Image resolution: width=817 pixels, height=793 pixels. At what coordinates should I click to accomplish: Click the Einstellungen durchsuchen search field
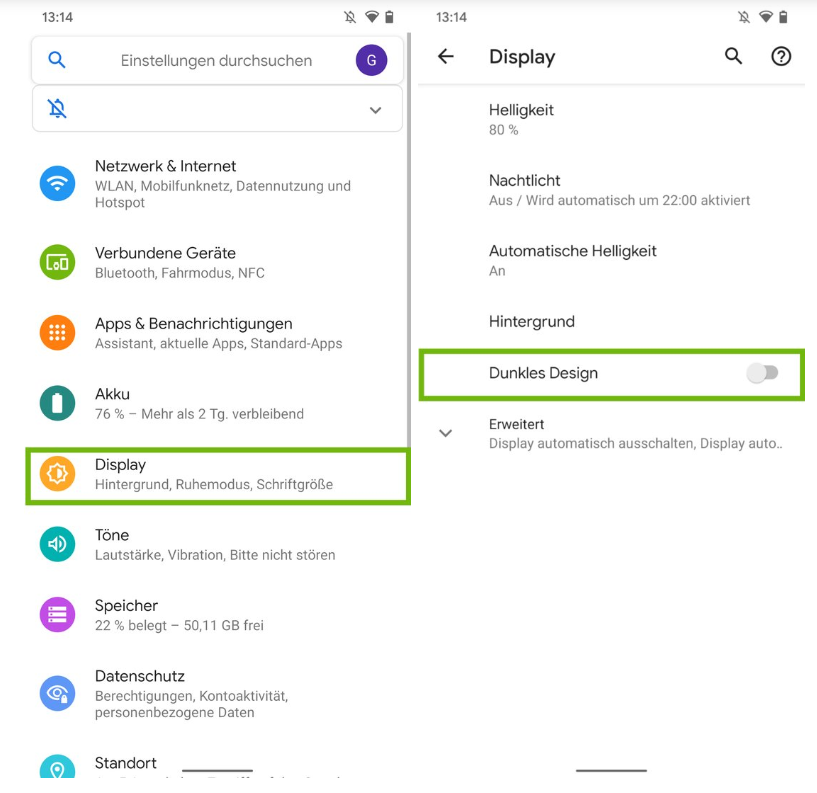click(x=217, y=60)
